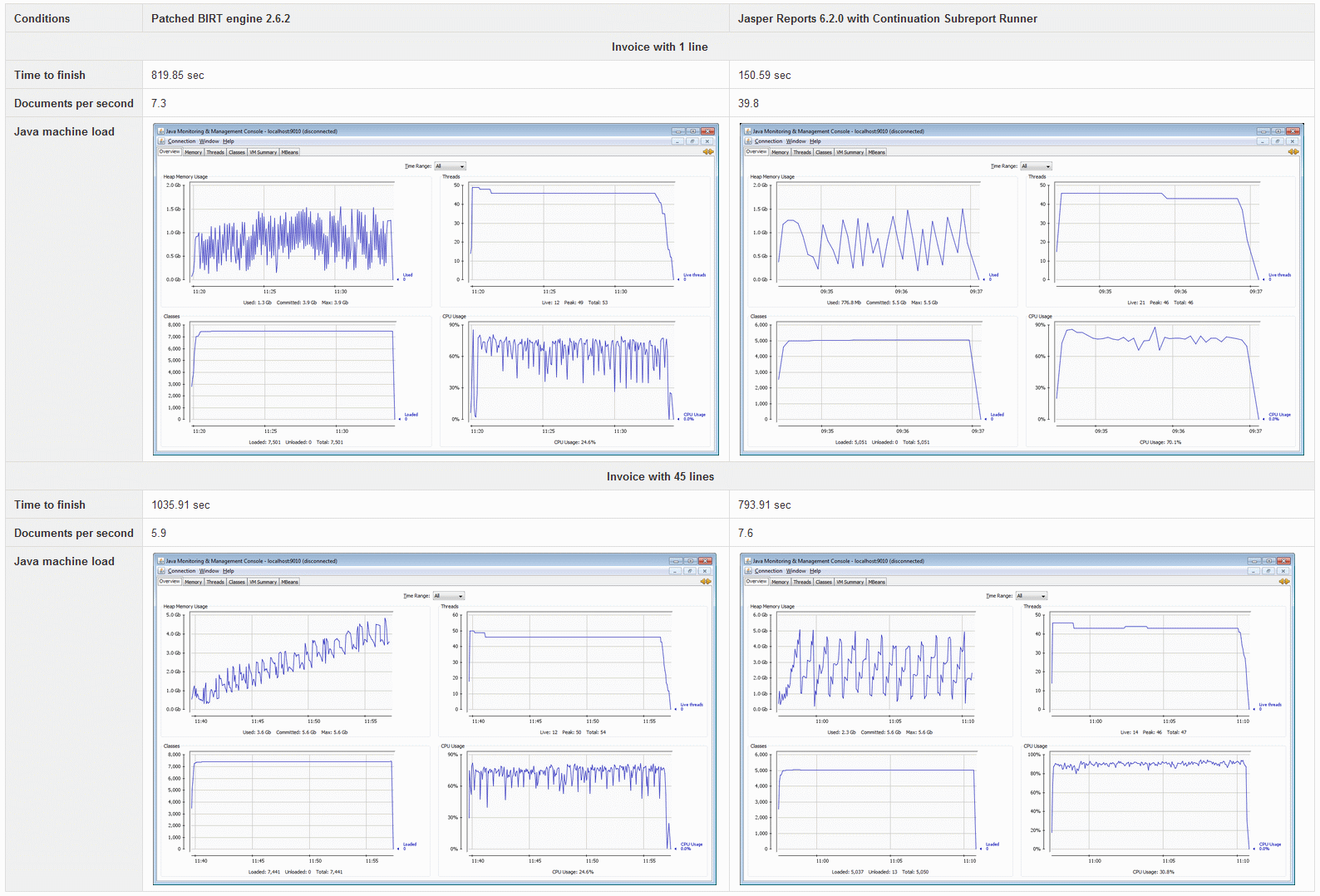
Task: Open Time Range dropdown in Jasper 1-line console
Action: (x=1036, y=166)
